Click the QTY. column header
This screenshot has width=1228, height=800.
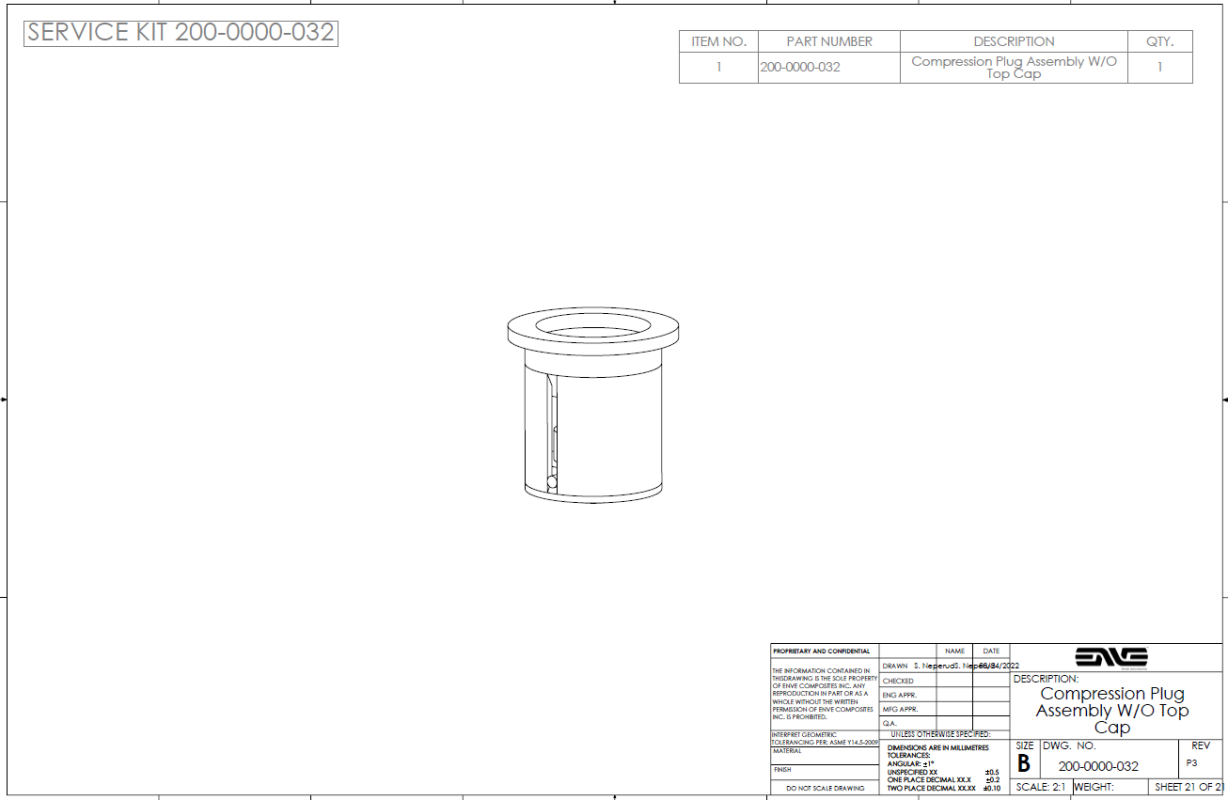(x=1159, y=42)
